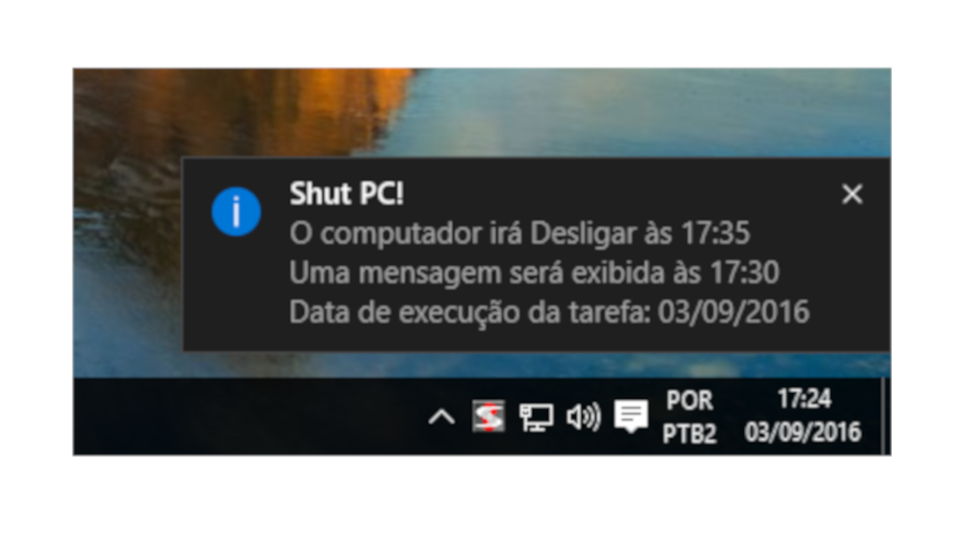Viewport: 964px width, 542px height.
Task: Dismiss the Shut PC! notification
Action: pos(852,194)
